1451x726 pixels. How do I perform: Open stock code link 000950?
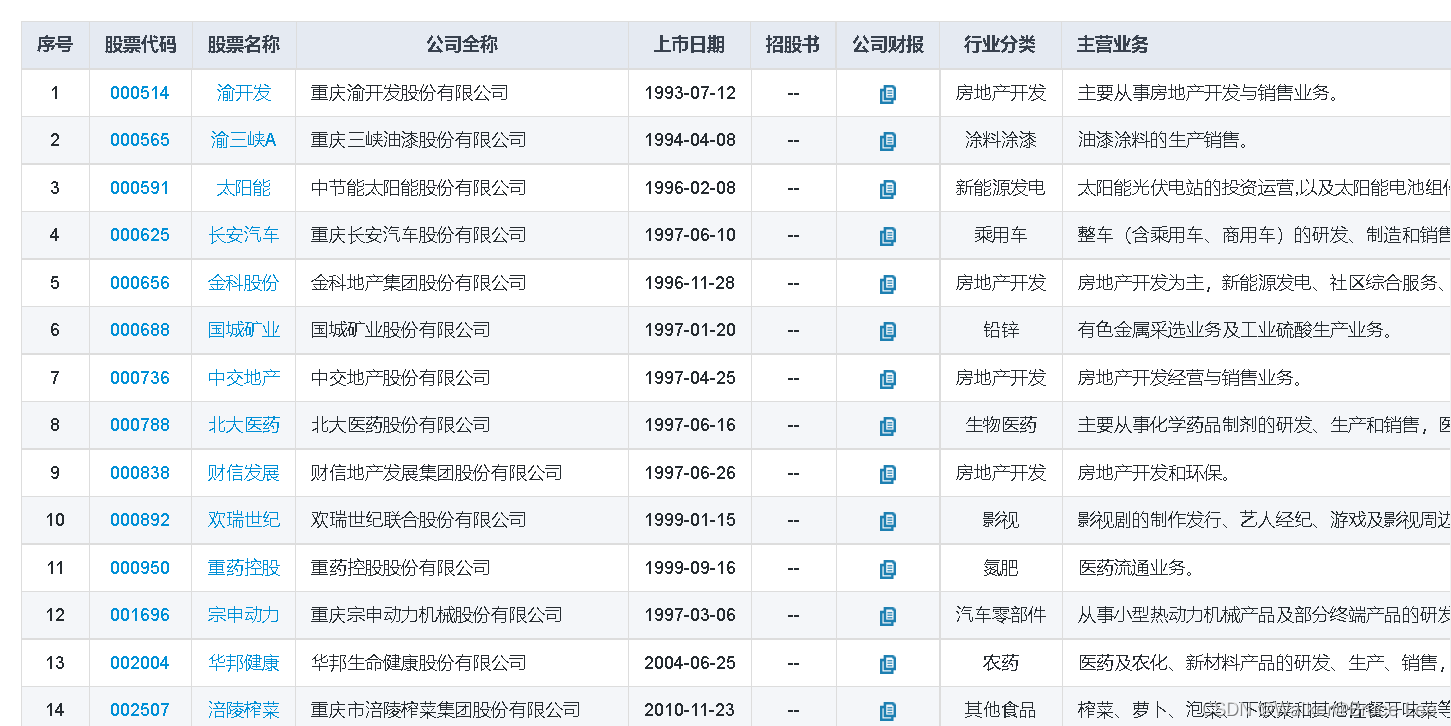140,568
